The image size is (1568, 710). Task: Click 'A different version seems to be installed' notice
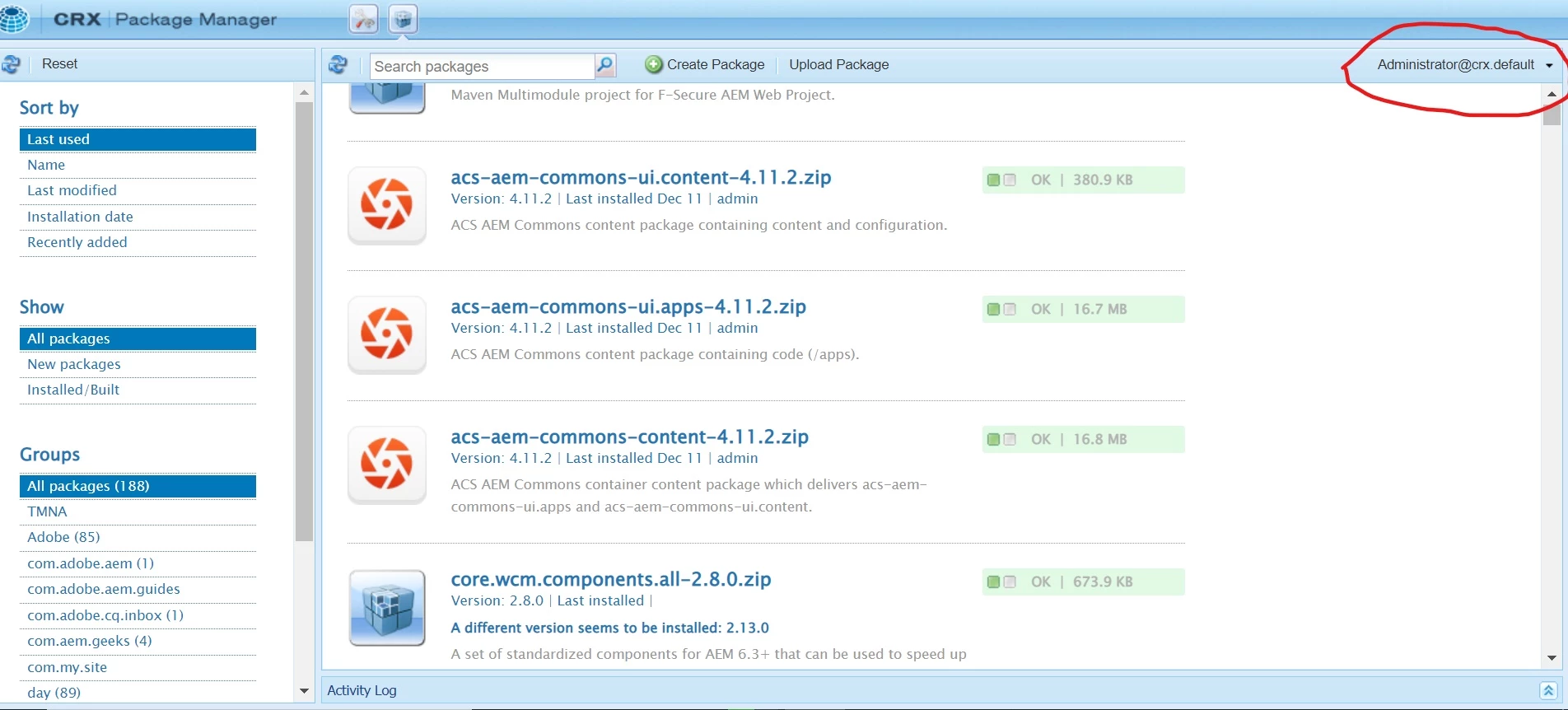[x=609, y=628]
